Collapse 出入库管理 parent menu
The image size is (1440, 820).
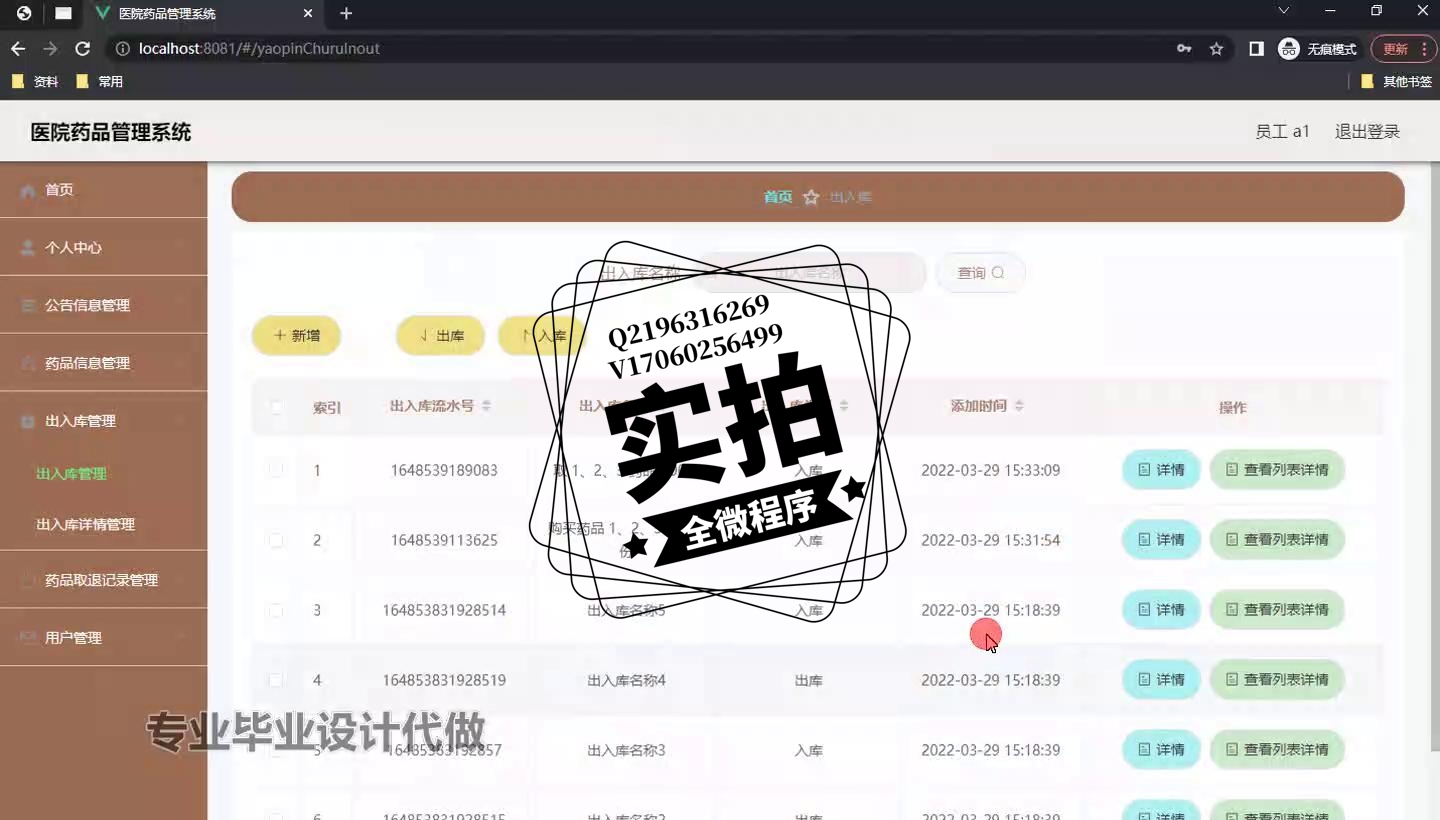(104, 422)
